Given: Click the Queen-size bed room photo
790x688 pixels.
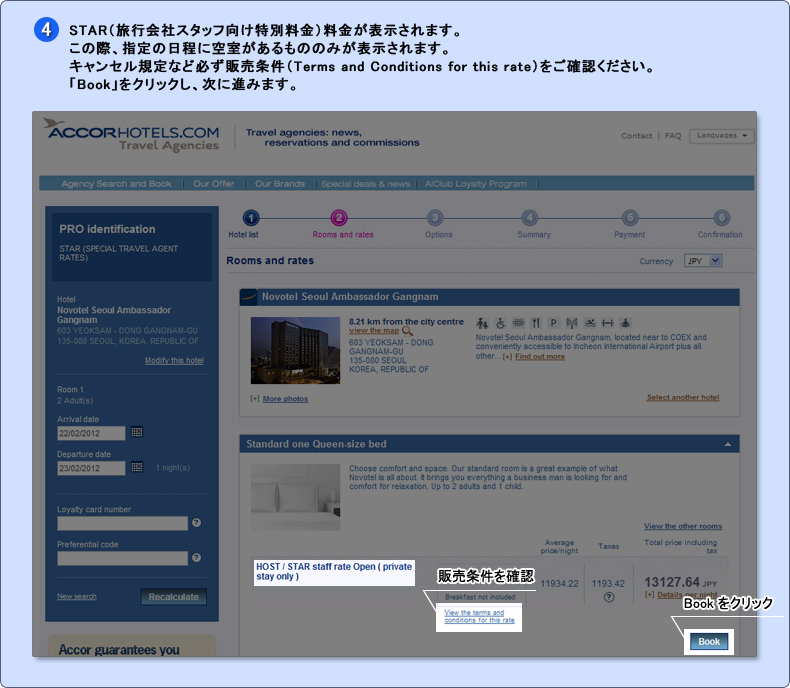Looking at the screenshot, I should (x=295, y=497).
